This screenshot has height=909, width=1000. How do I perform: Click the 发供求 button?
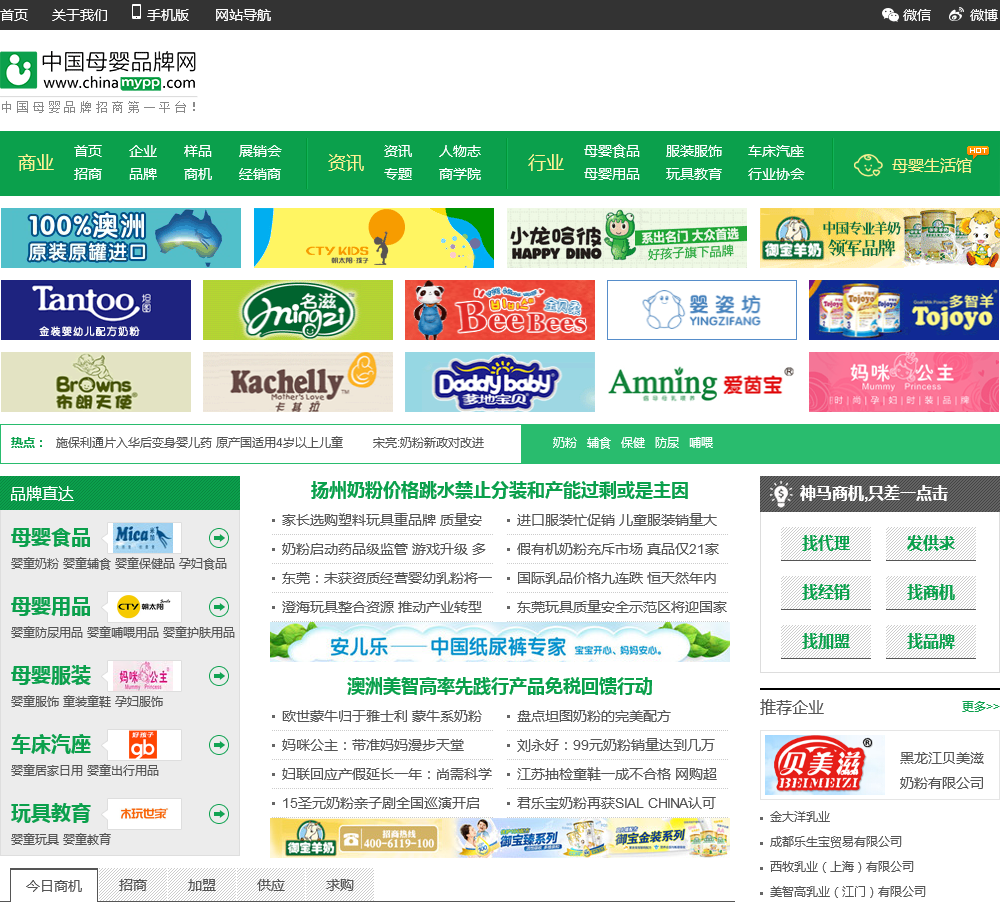pyautogui.click(x=930, y=543)
